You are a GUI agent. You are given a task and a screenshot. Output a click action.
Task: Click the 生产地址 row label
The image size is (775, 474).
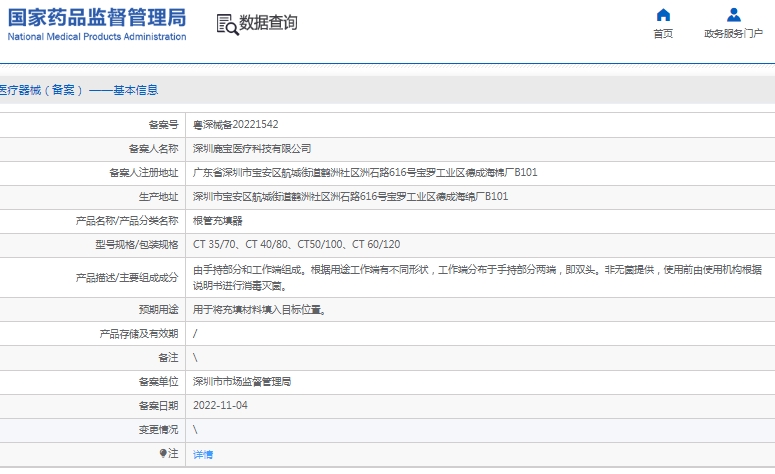coord(159,197)
